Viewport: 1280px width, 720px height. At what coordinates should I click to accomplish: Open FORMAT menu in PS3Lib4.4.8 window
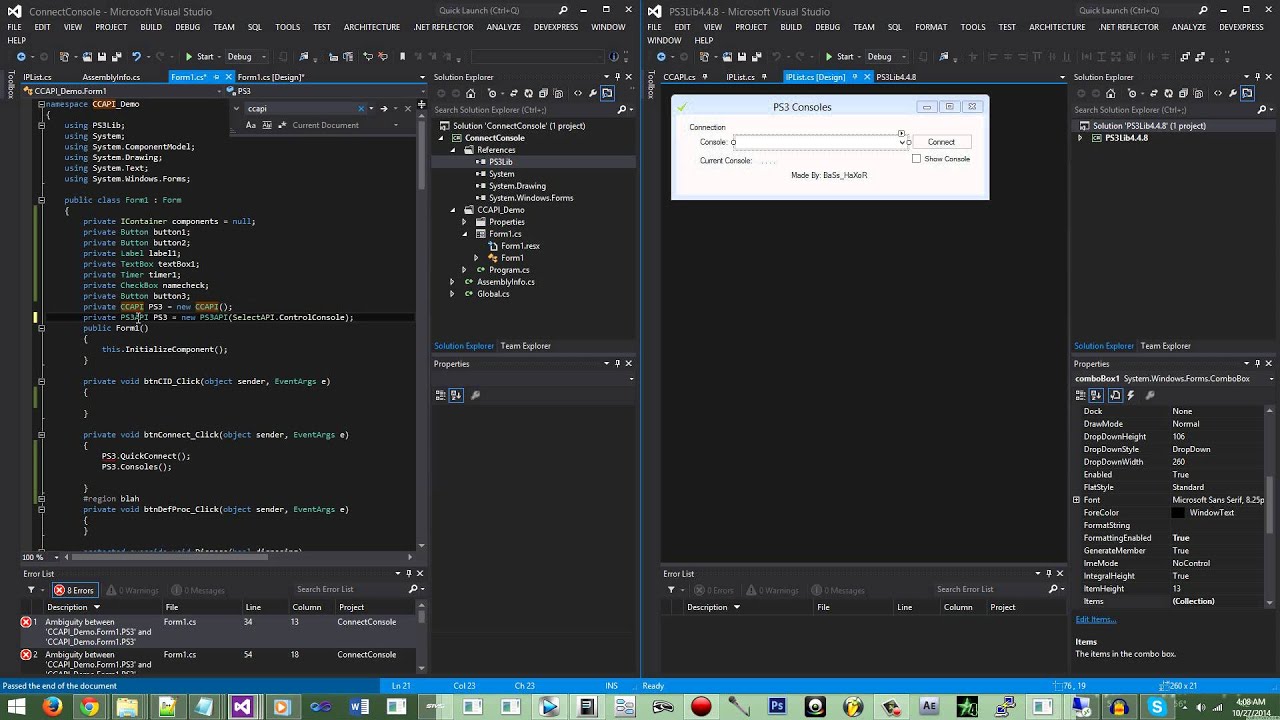[931, 27]
